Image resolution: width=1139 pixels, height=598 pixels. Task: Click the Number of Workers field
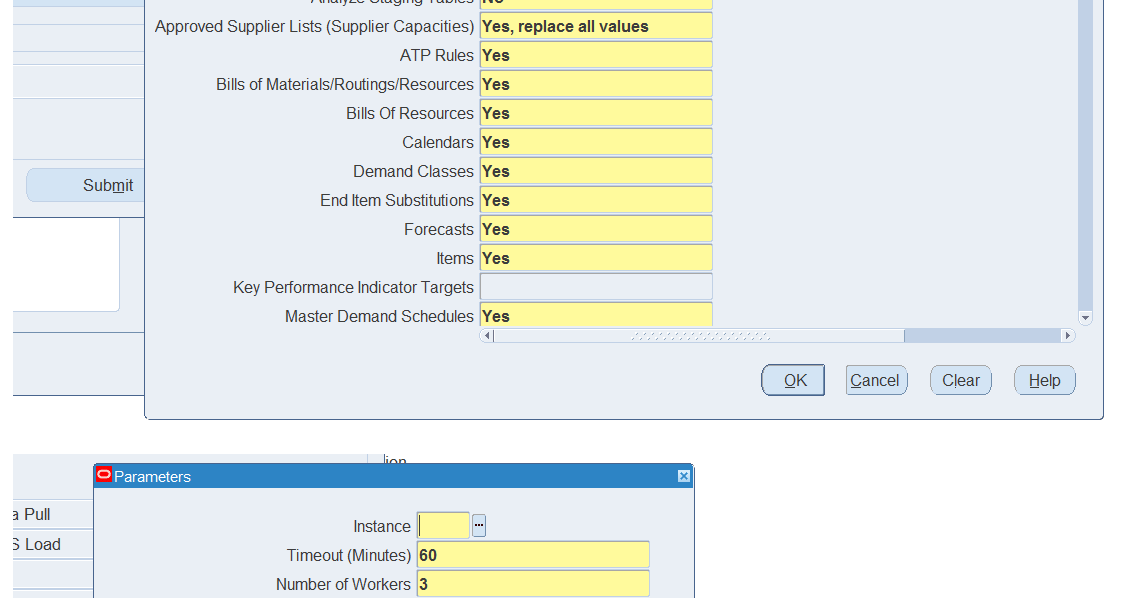pos(533,583)
